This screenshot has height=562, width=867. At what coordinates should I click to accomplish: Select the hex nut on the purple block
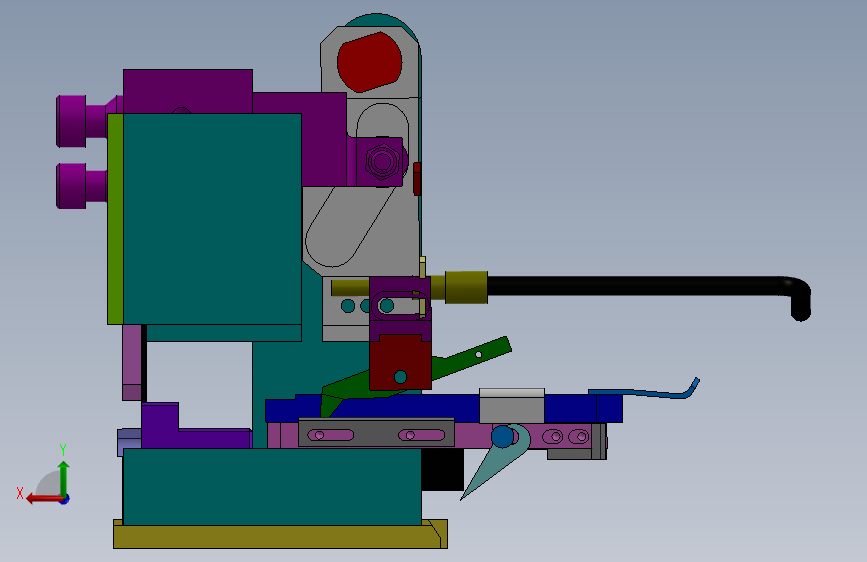[x=382, y=162]
